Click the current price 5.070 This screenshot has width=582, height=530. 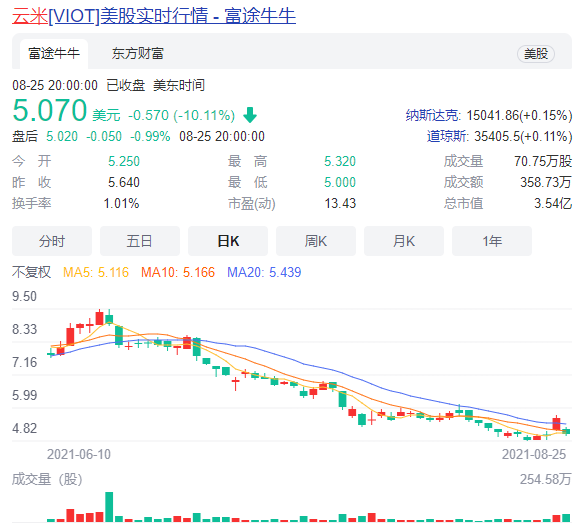(50, 110)
